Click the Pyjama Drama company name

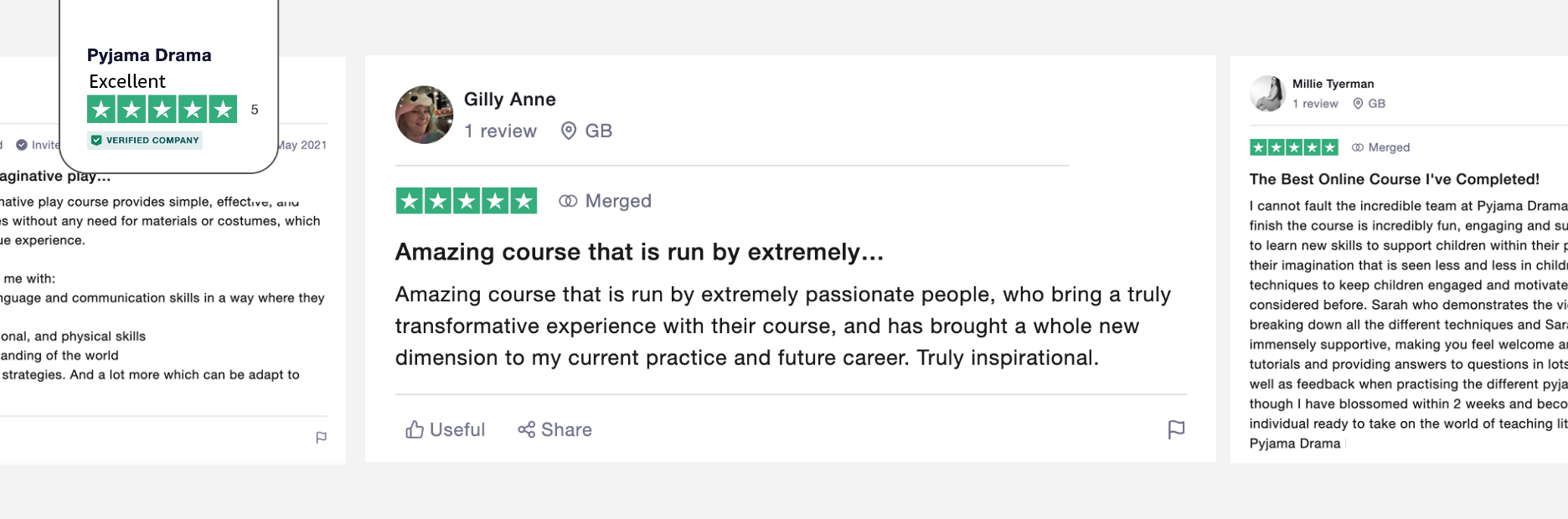pos(149,55)
